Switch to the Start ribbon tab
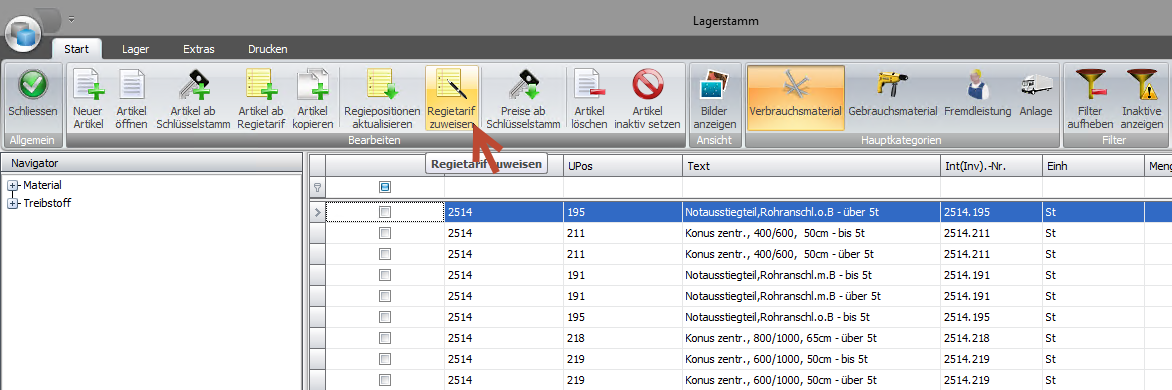Image resolution: width=1172 pixels, height=390 pixels. pyautogui.click(x=77, y=49)
